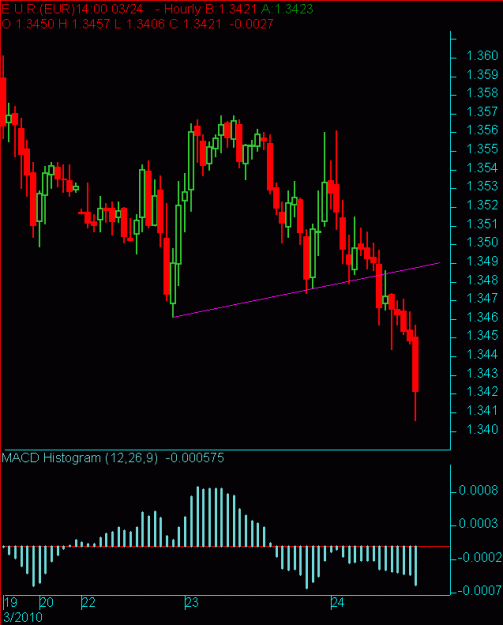Click the bid price B:1.3421
The height and width of the screenshot is (625, 503).
click(x=230, y=9)
